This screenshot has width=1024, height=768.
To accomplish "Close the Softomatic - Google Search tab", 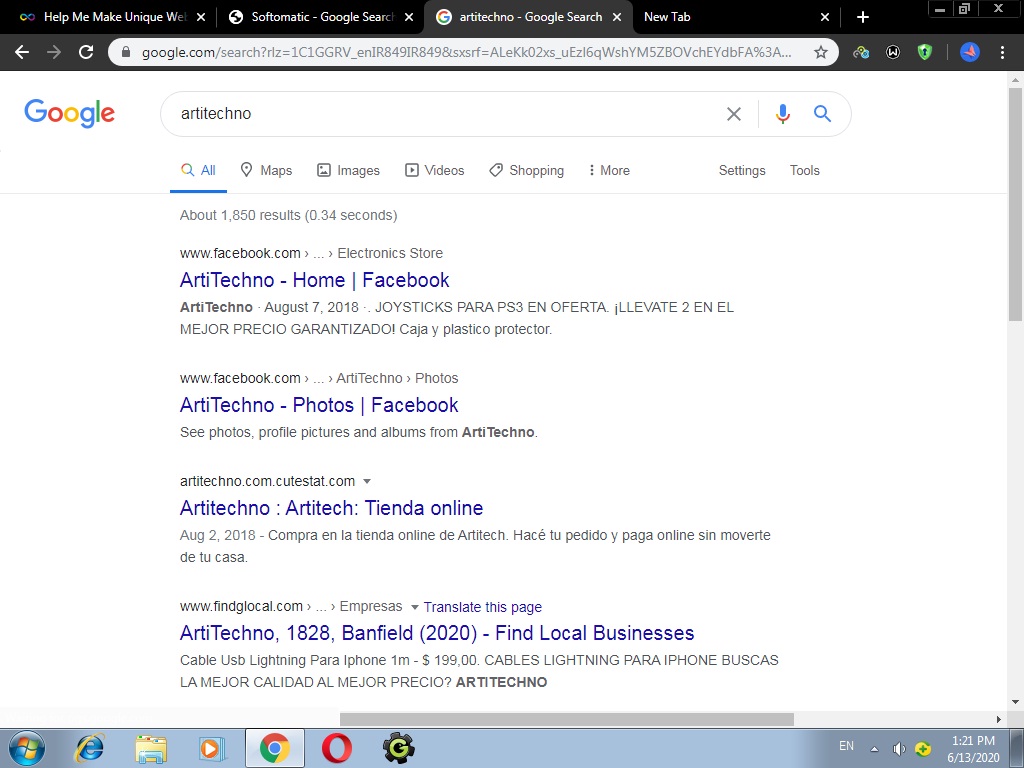I will 409,17.
